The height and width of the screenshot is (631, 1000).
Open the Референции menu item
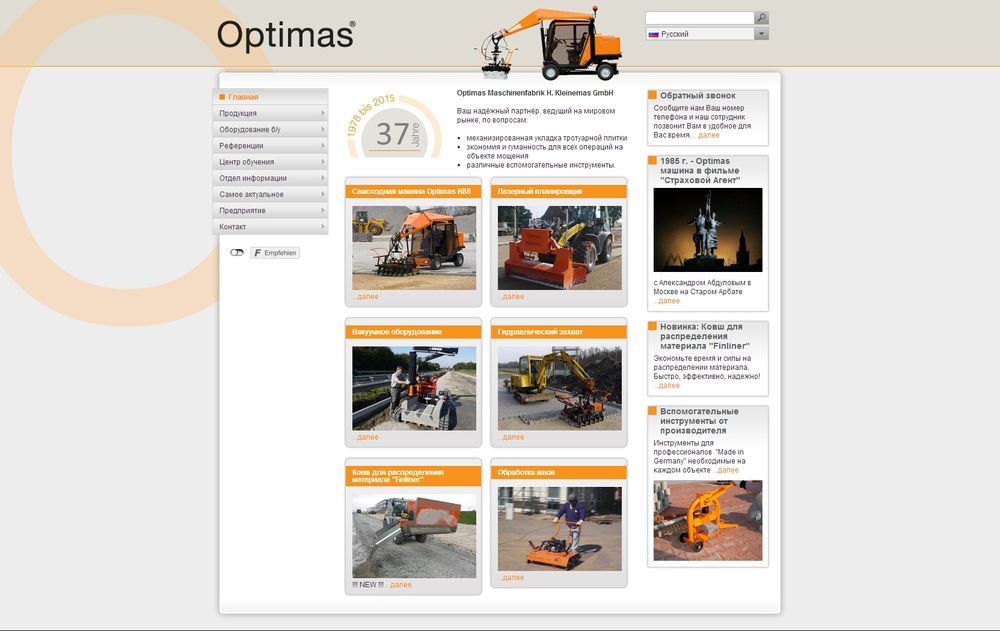click(x=270, y=145)
